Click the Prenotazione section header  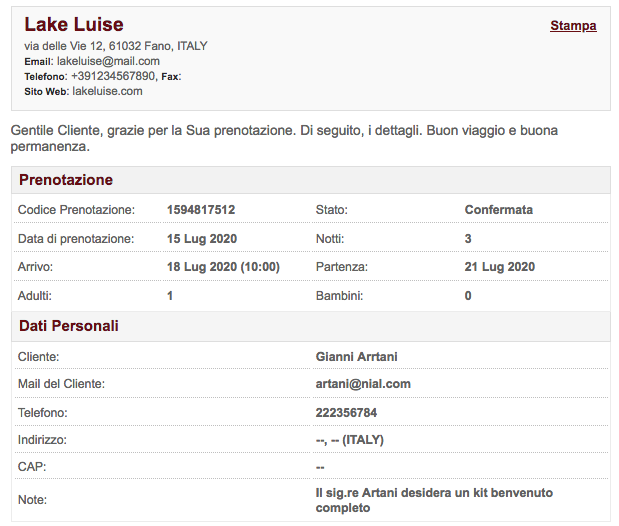click(x=66, y=180)
